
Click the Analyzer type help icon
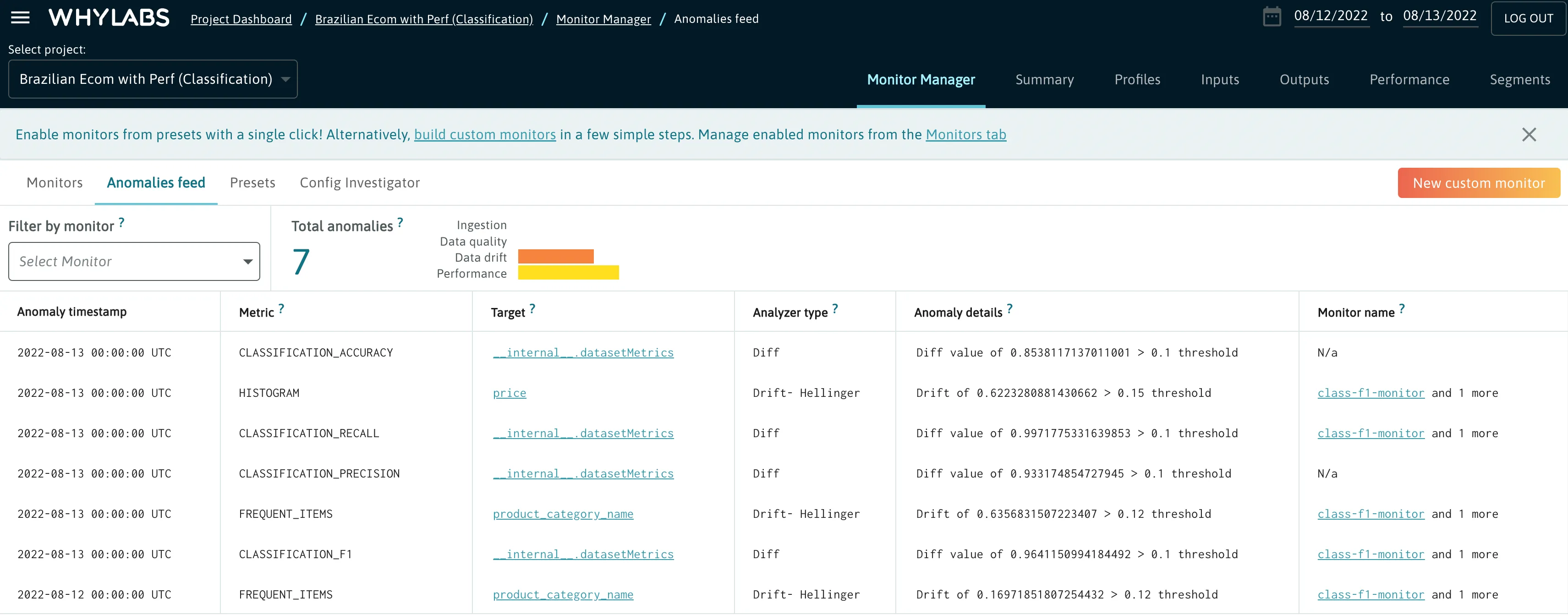[835, 309]
